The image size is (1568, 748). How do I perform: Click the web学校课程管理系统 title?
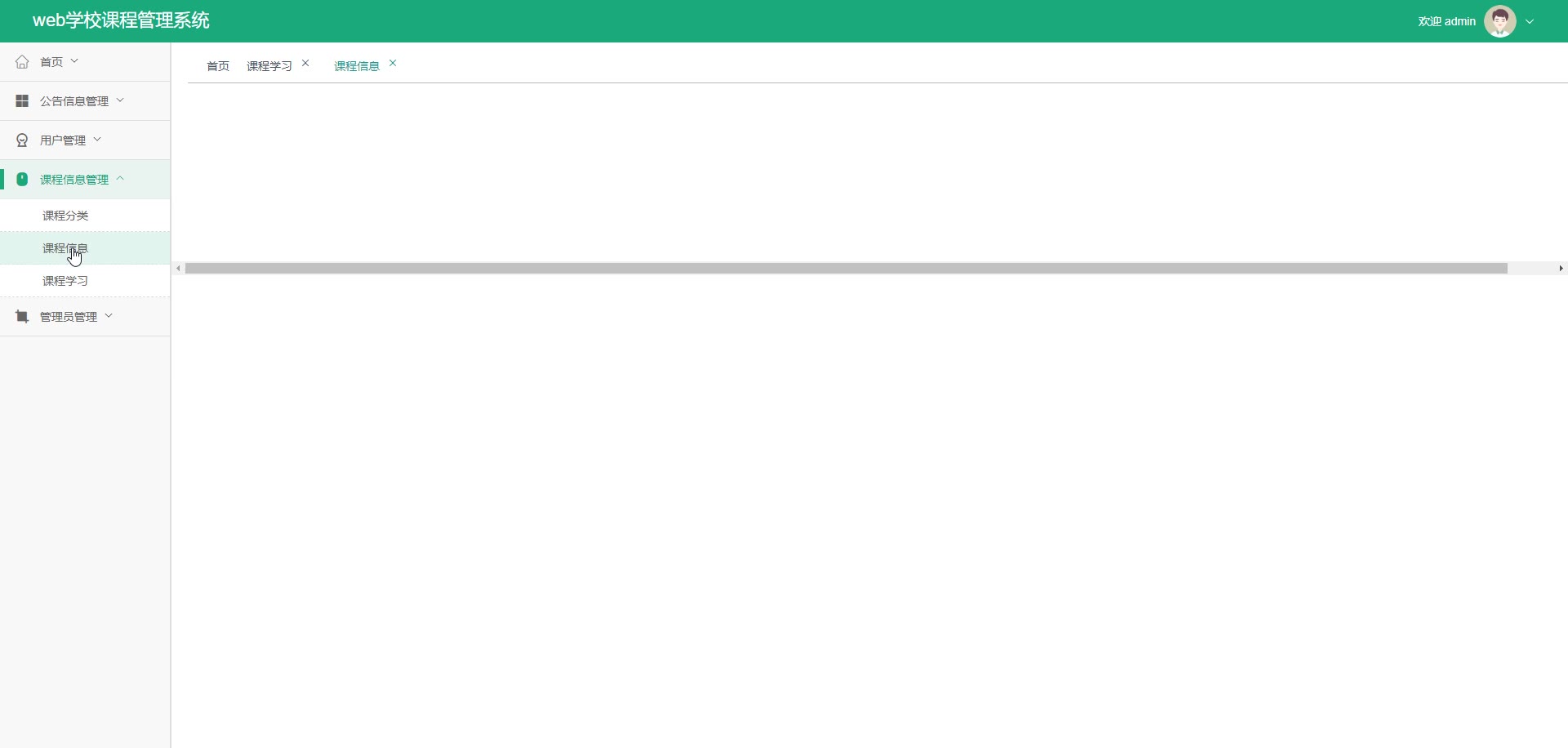click(121, 20)
